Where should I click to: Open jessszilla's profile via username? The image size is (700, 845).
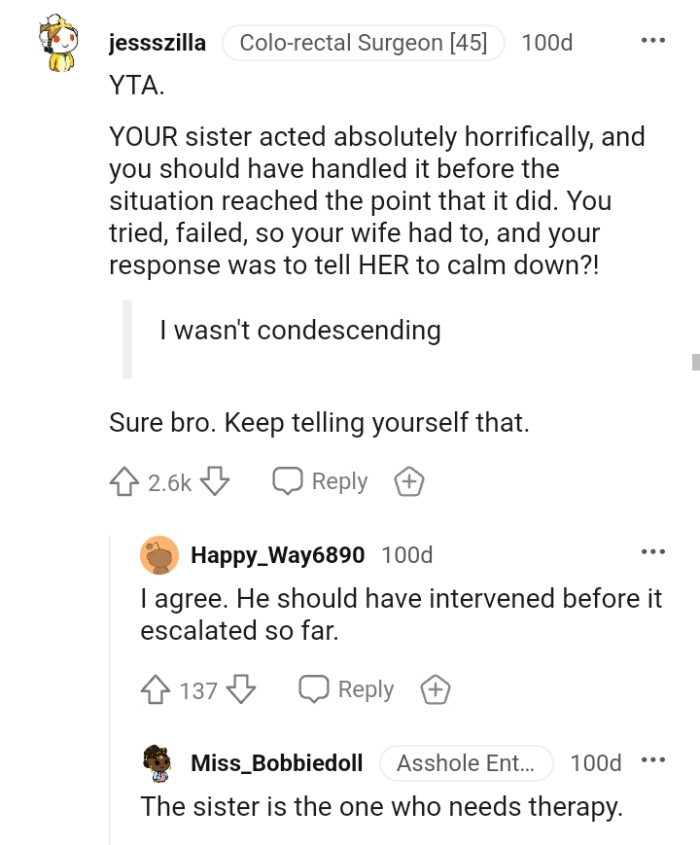tap(157, 42)
